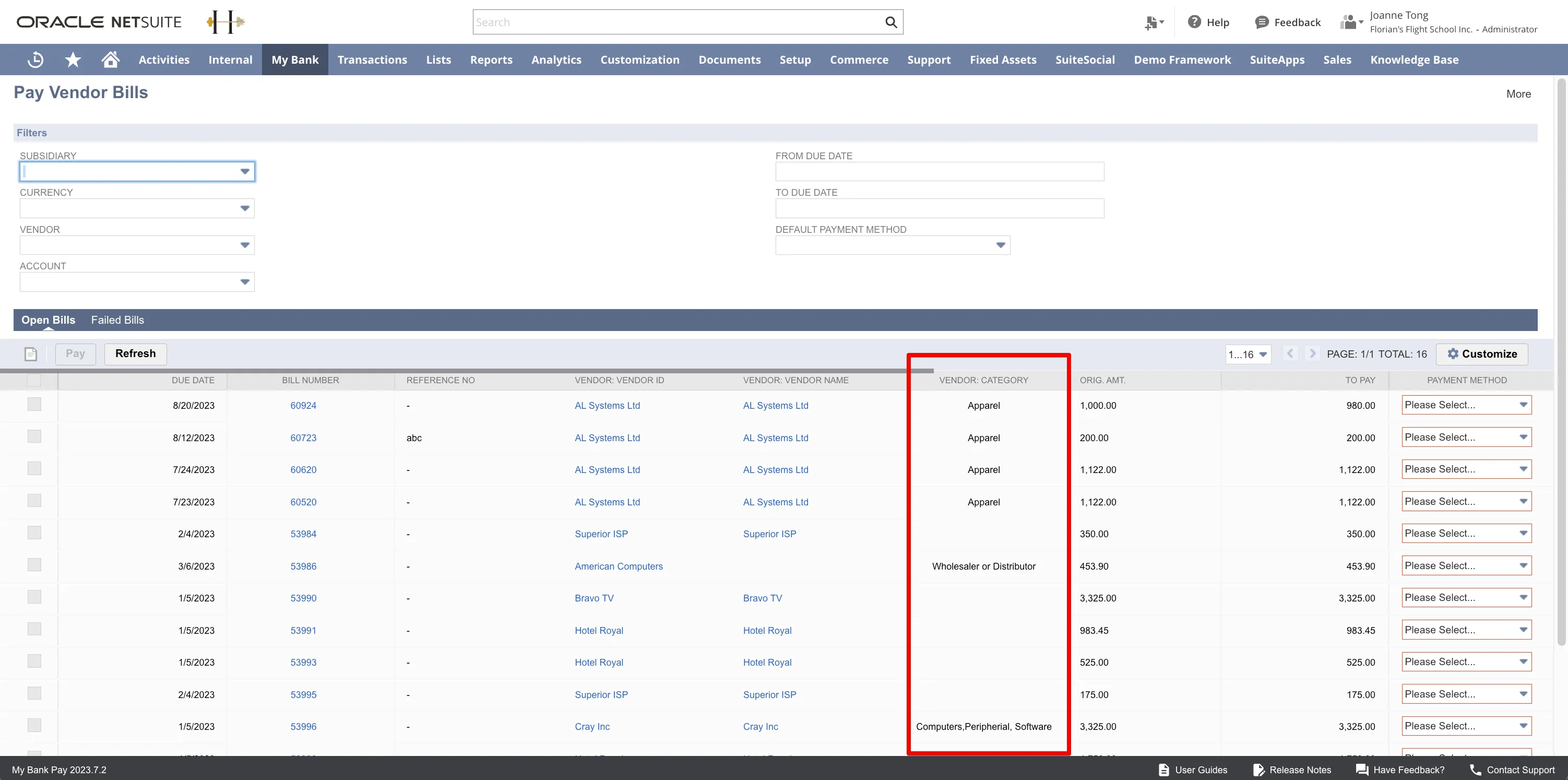Select payment method for bill 53990
The width and height of the screenshot is (1568, 780).
click(x=1466, y=598)
